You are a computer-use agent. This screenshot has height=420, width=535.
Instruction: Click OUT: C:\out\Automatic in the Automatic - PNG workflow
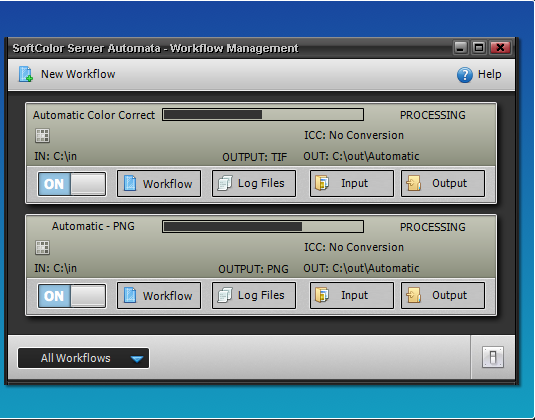point(361,268)
